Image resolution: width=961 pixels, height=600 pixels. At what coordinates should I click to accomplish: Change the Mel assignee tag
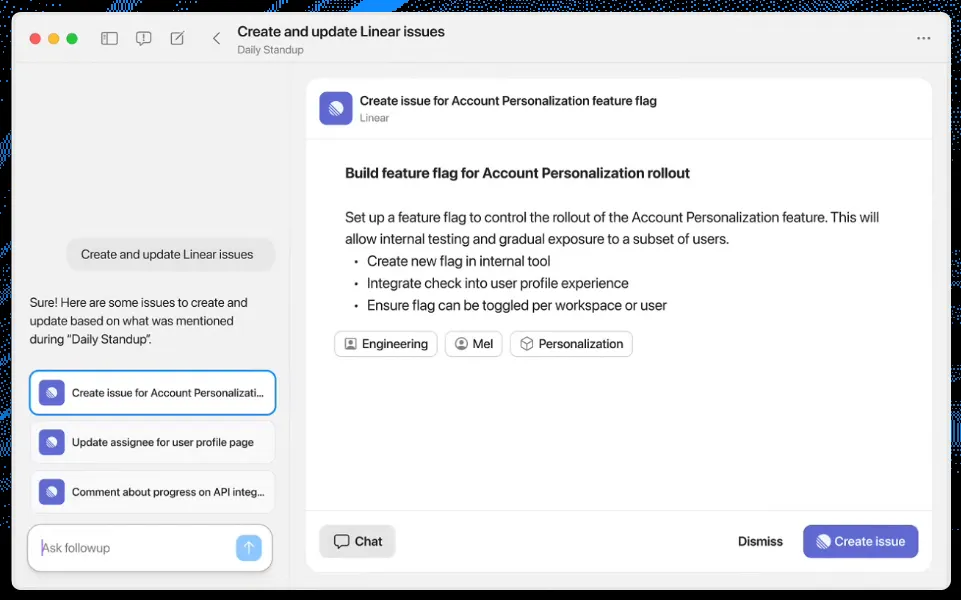[x=474, y=344]
